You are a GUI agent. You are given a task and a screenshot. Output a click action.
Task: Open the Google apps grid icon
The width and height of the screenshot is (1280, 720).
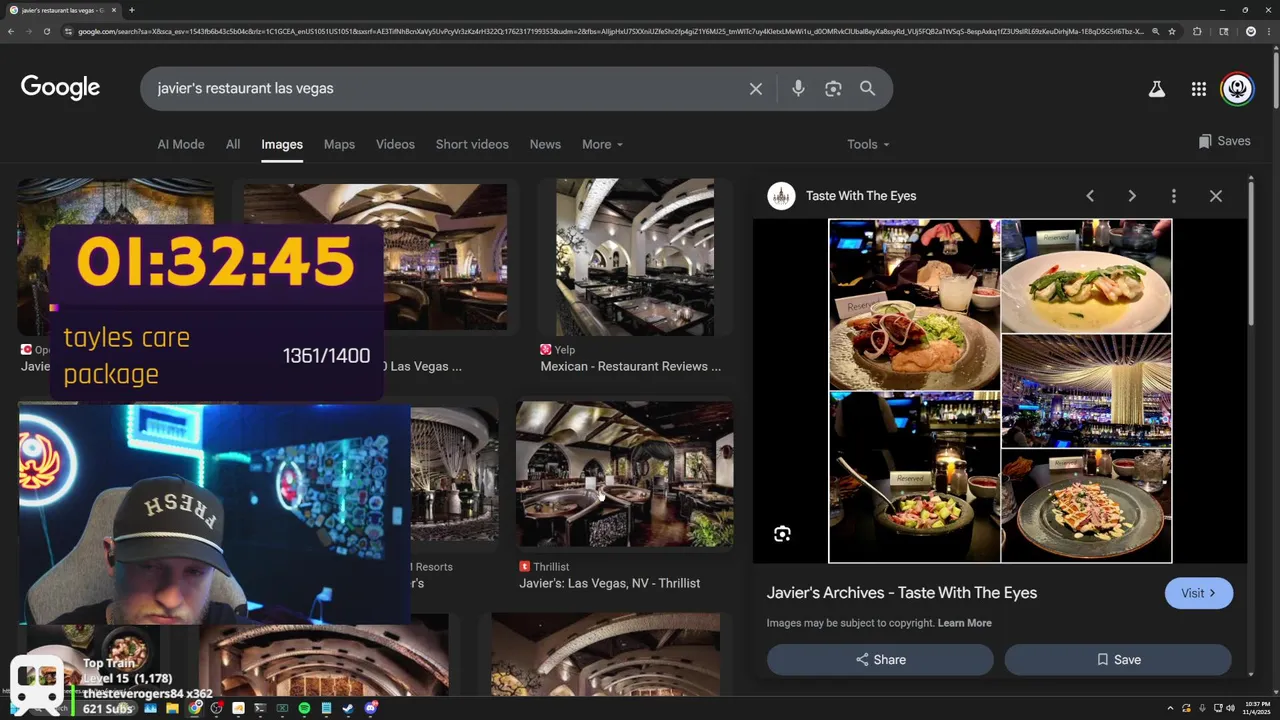coord(1198,89)
